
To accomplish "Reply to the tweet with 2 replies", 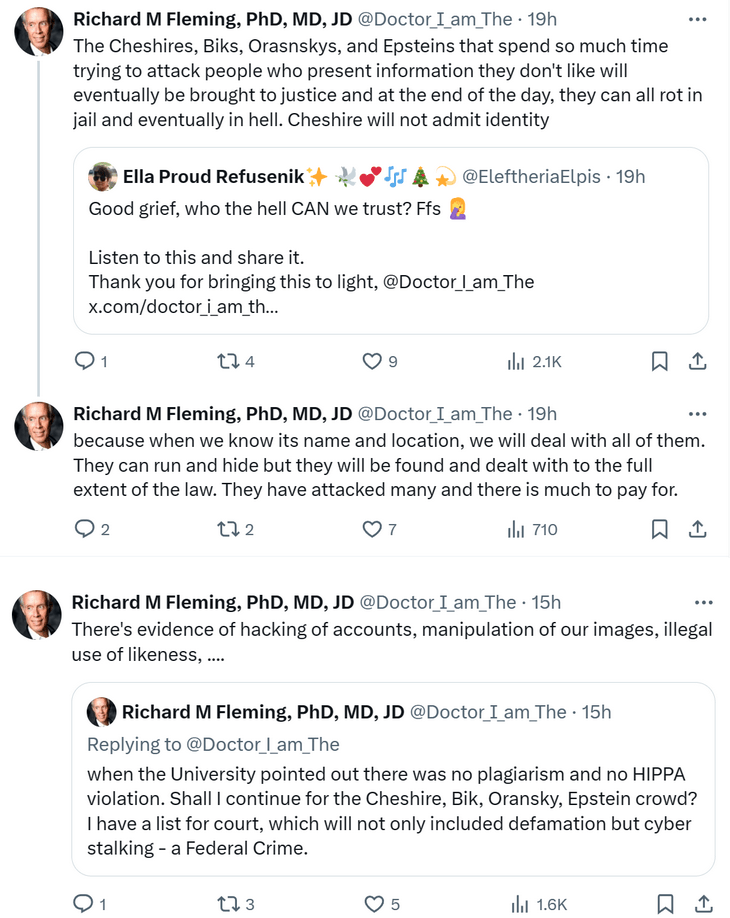I will 86,529.
